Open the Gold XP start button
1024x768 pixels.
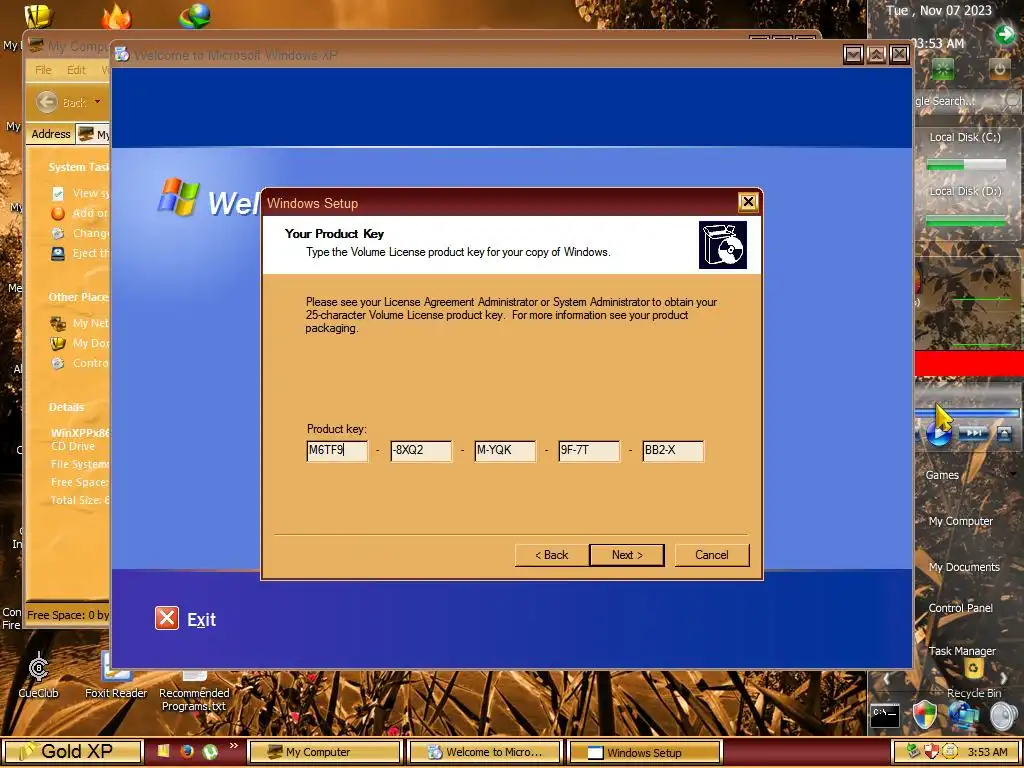[73, 752]
